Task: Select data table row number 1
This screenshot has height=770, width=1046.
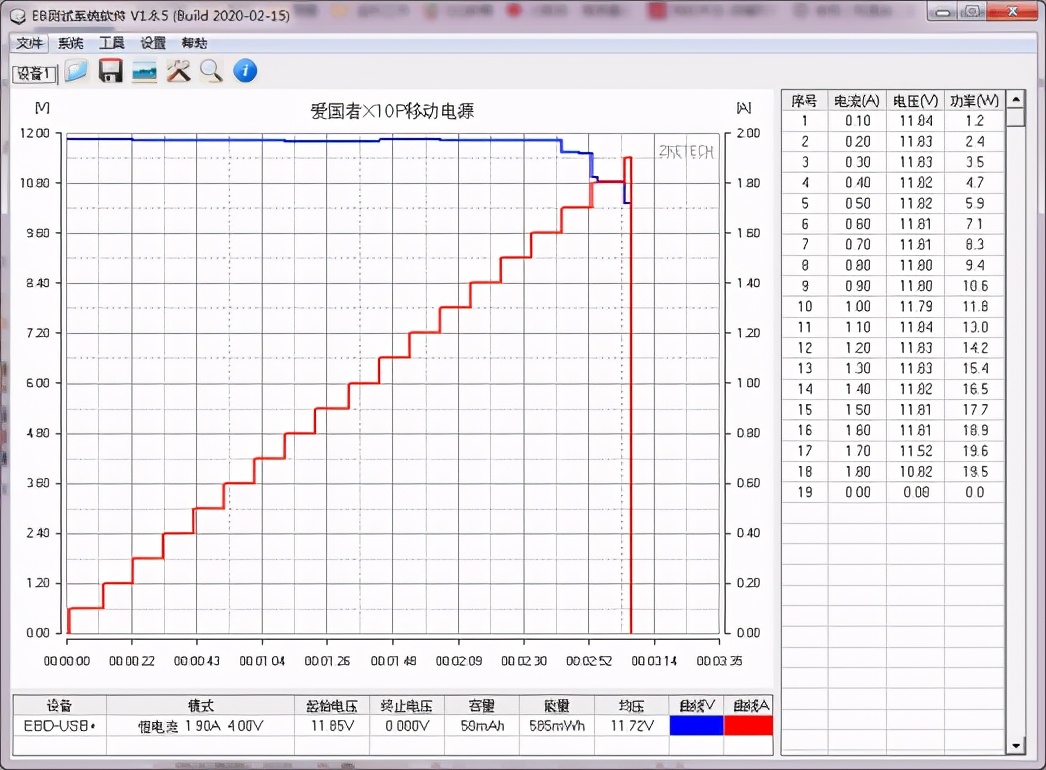Action: click(893, 121)
